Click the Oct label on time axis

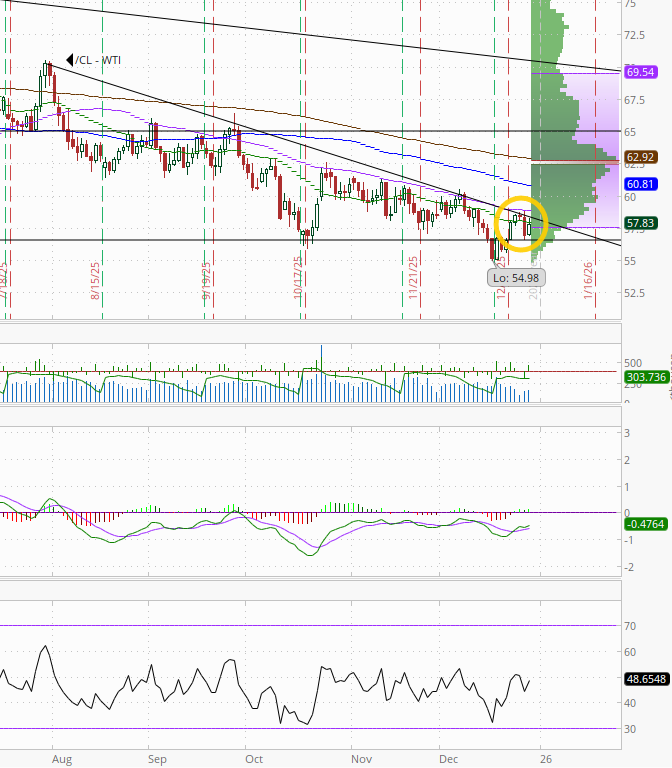pyautogui.click(x=254, y=759)
